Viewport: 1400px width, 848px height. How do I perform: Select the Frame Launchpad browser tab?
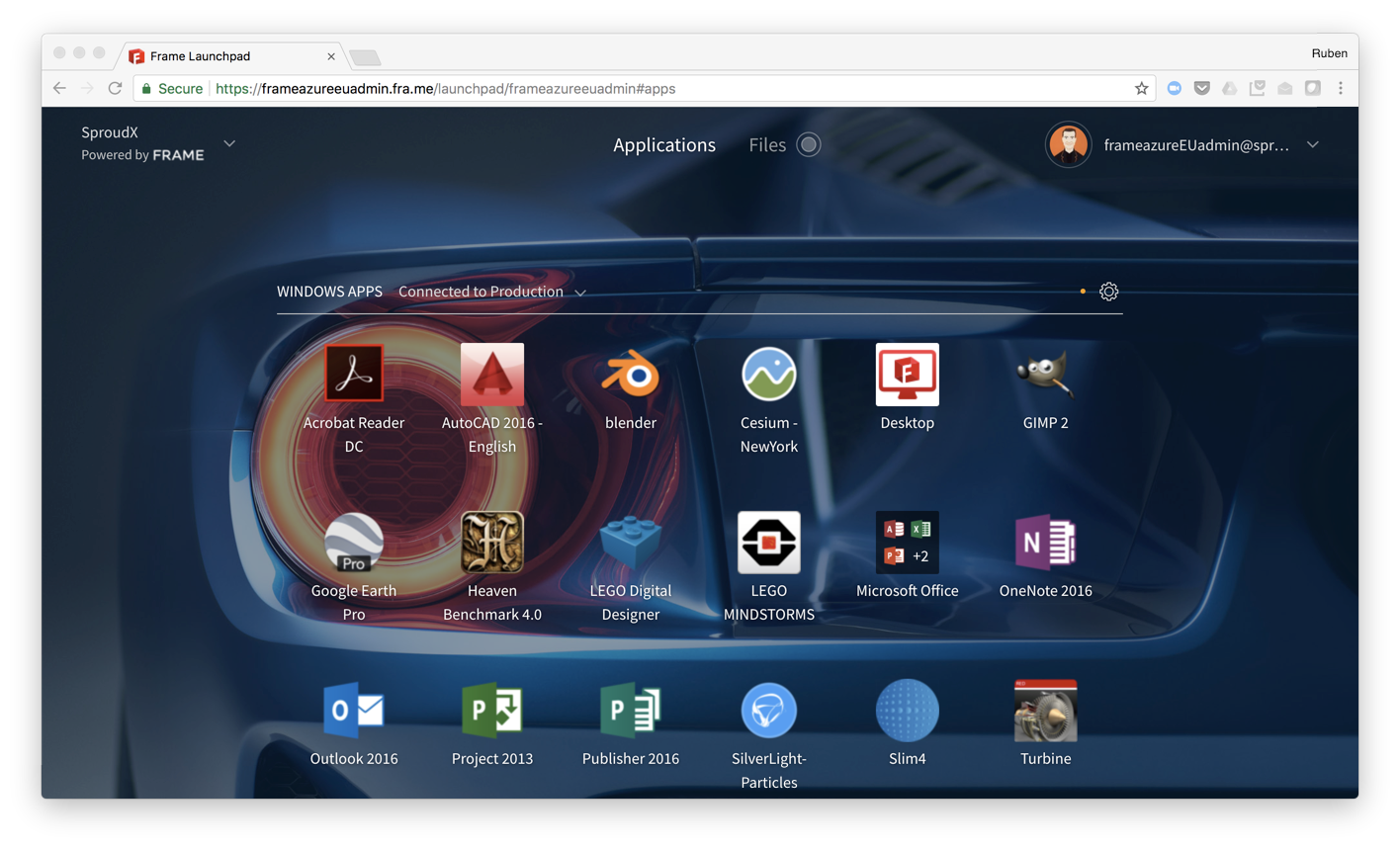point(233,56)
